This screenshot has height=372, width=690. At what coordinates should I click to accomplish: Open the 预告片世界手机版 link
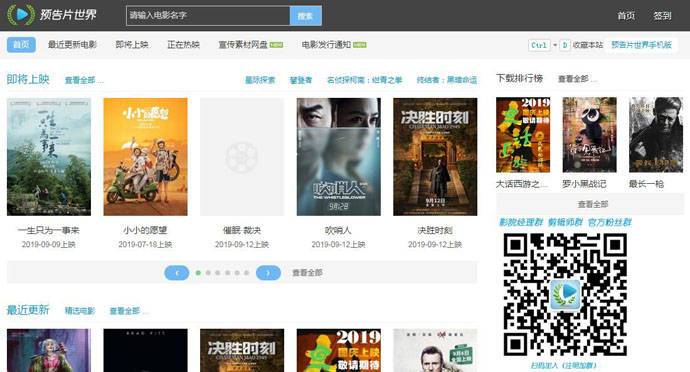(641, 44)
